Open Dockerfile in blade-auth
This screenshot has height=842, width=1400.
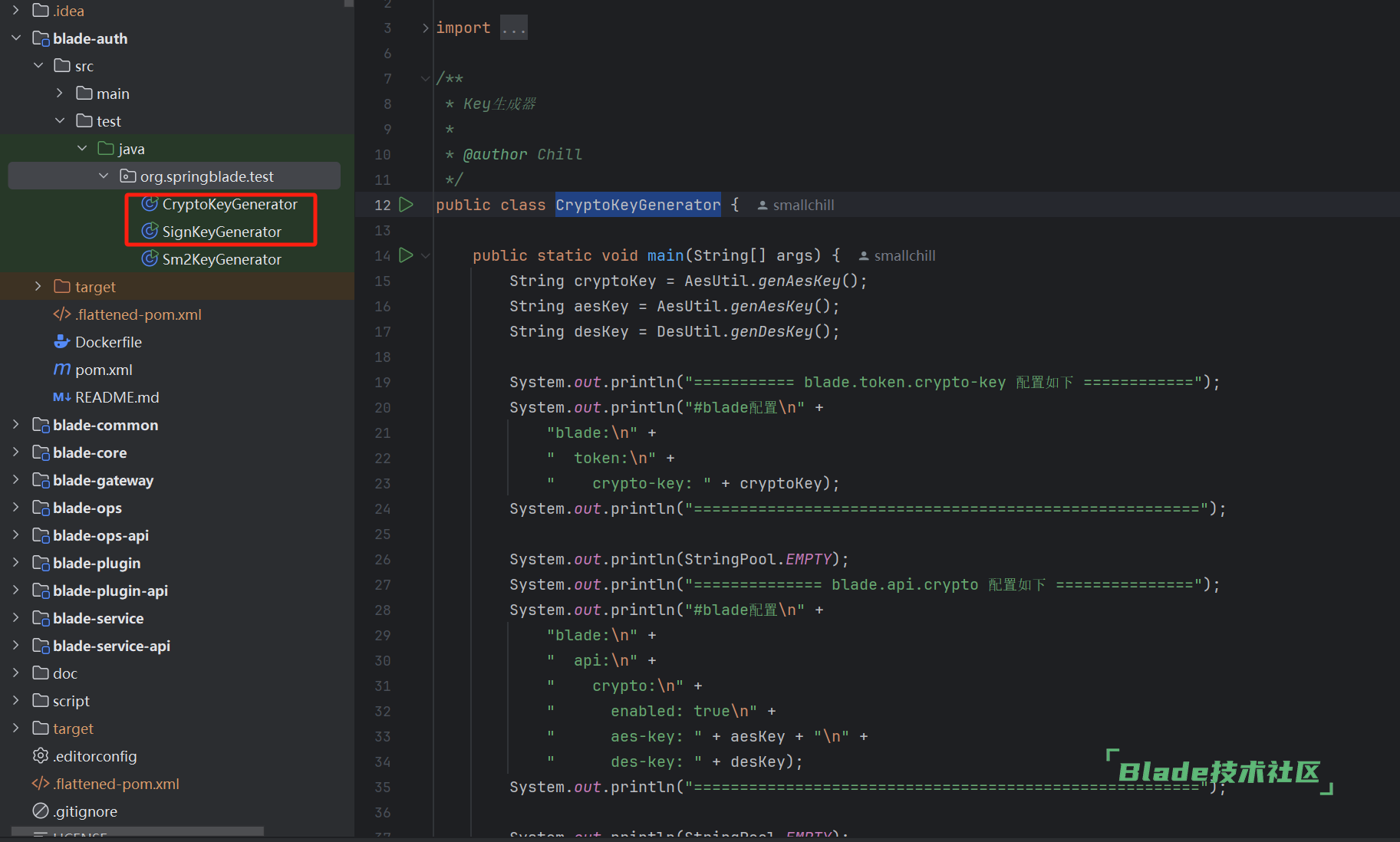[108, 342]
